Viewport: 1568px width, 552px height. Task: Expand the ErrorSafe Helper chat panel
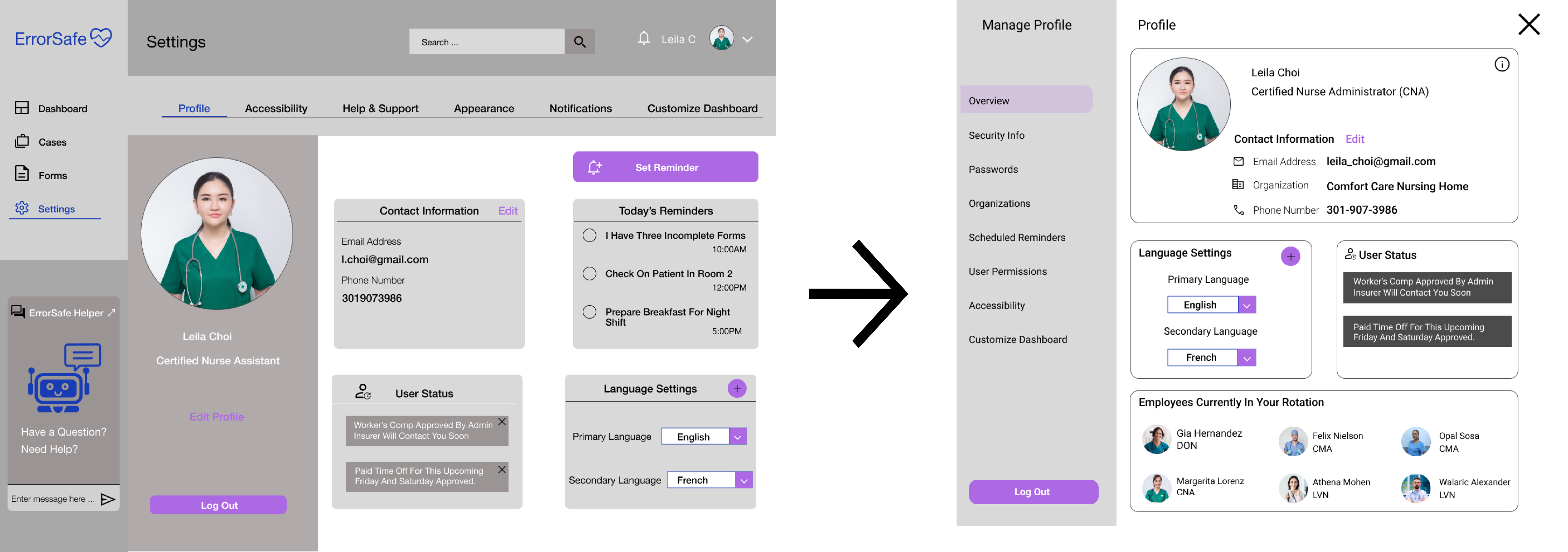click(111, 313)
